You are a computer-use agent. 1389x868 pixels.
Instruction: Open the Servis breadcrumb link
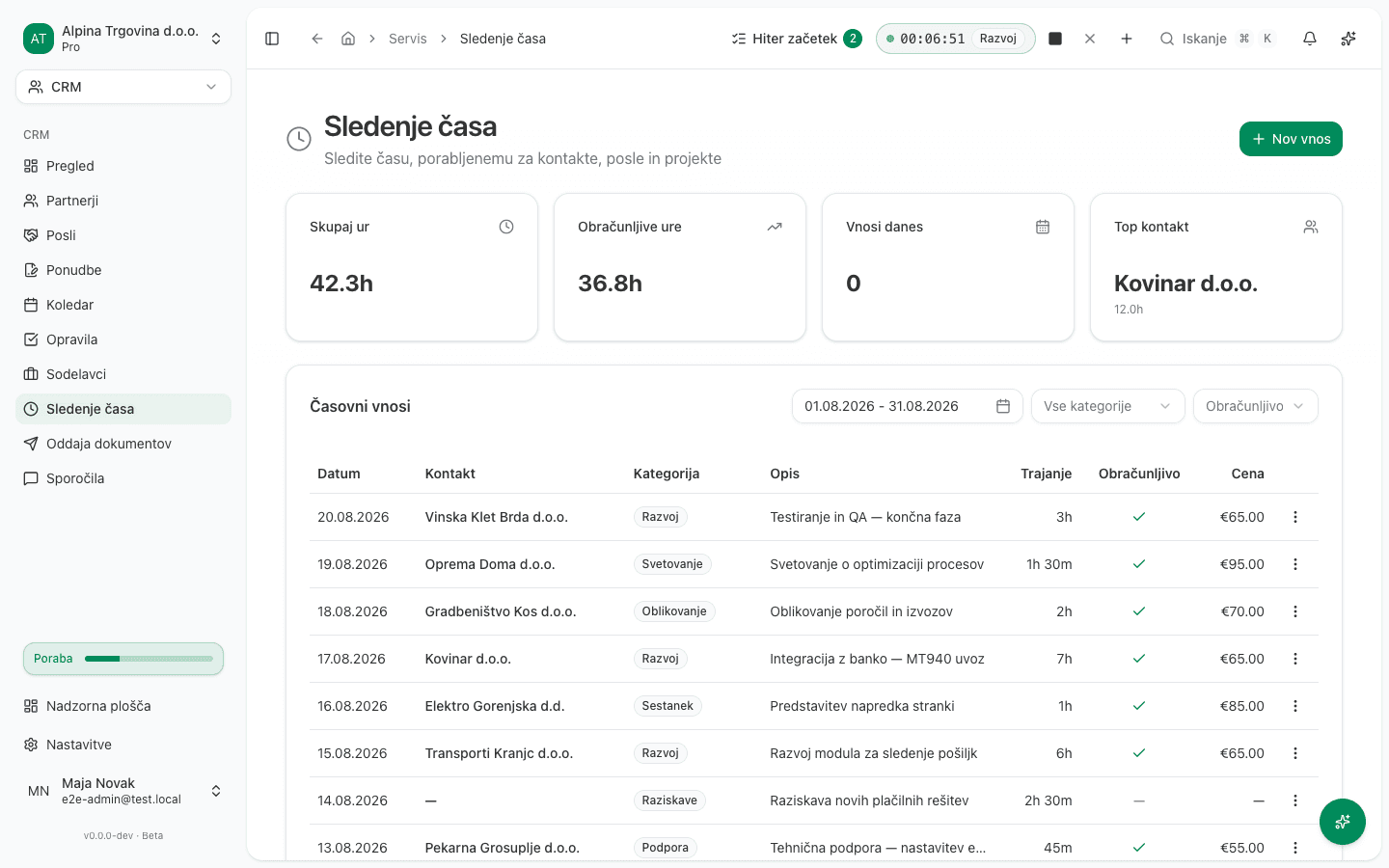[407, 39]
